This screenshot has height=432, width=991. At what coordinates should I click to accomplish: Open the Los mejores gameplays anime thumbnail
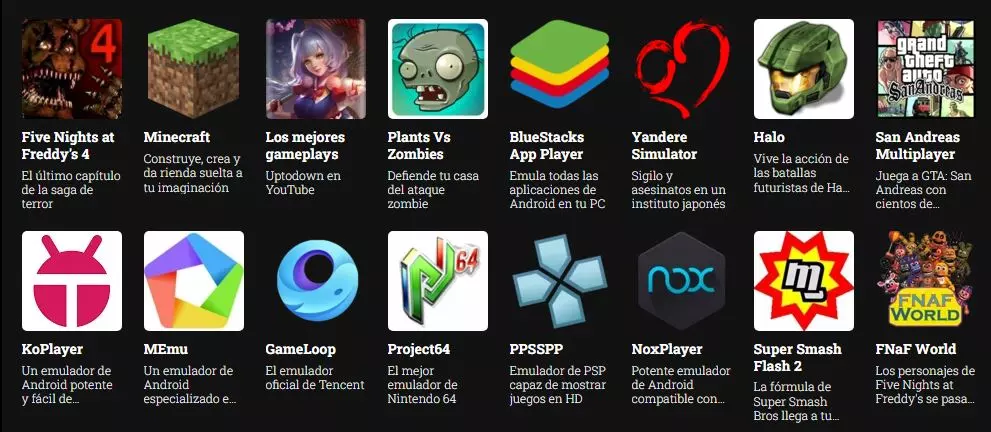click(315, 69)
